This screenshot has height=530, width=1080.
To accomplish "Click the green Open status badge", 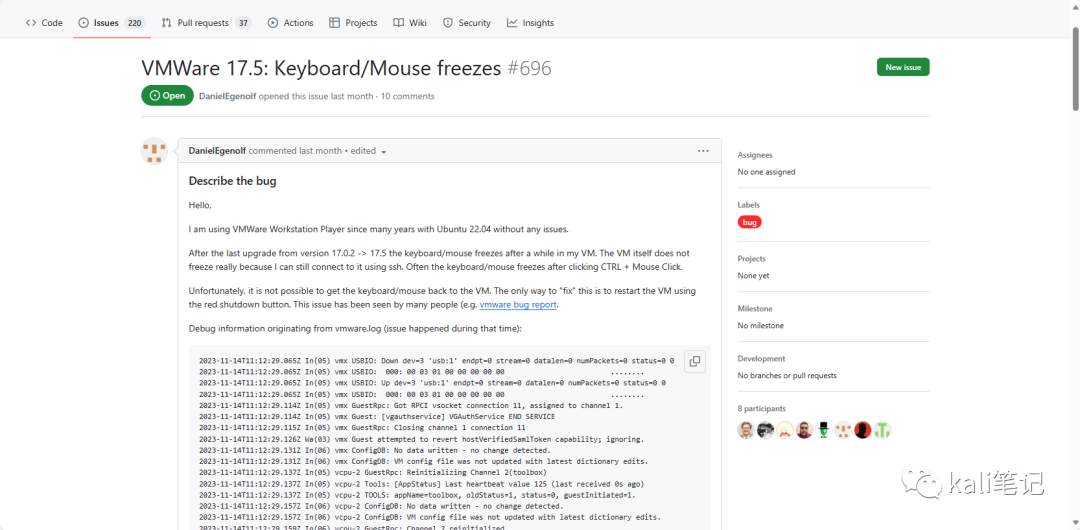I will 167,96.
